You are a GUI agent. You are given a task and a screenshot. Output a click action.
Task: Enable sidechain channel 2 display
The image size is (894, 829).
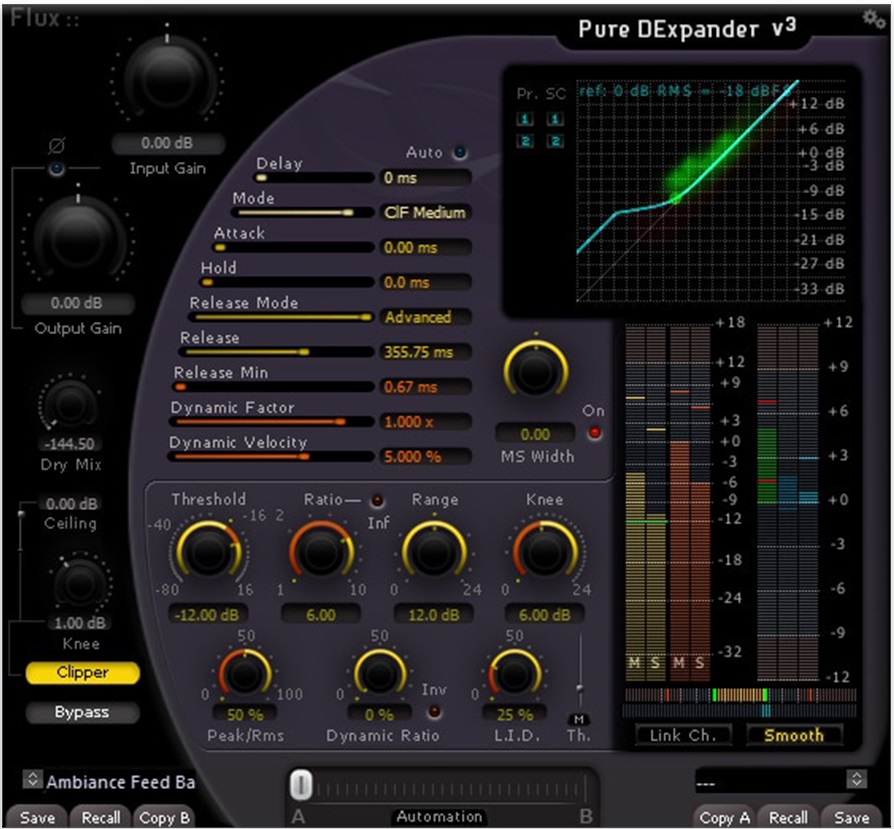[x=555, y=141]
